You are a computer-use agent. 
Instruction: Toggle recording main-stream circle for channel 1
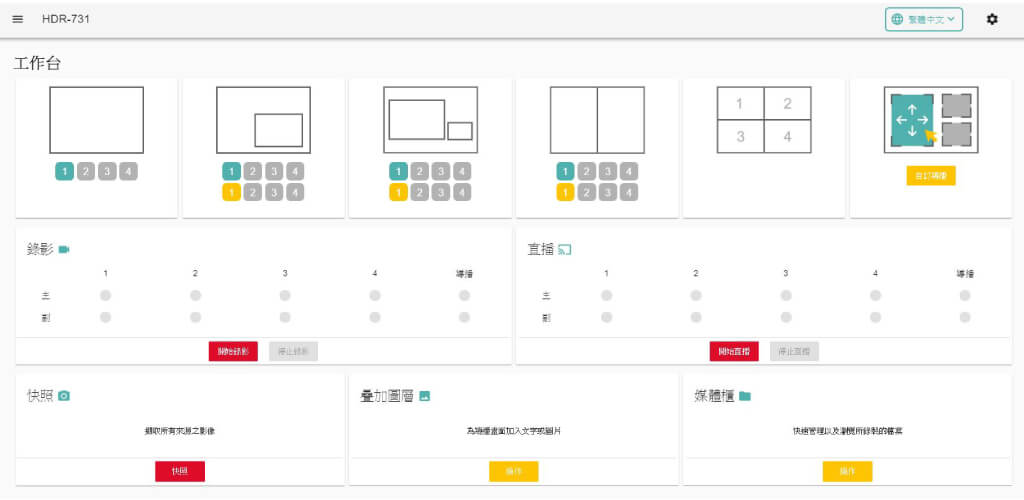[x=105, y=296]
